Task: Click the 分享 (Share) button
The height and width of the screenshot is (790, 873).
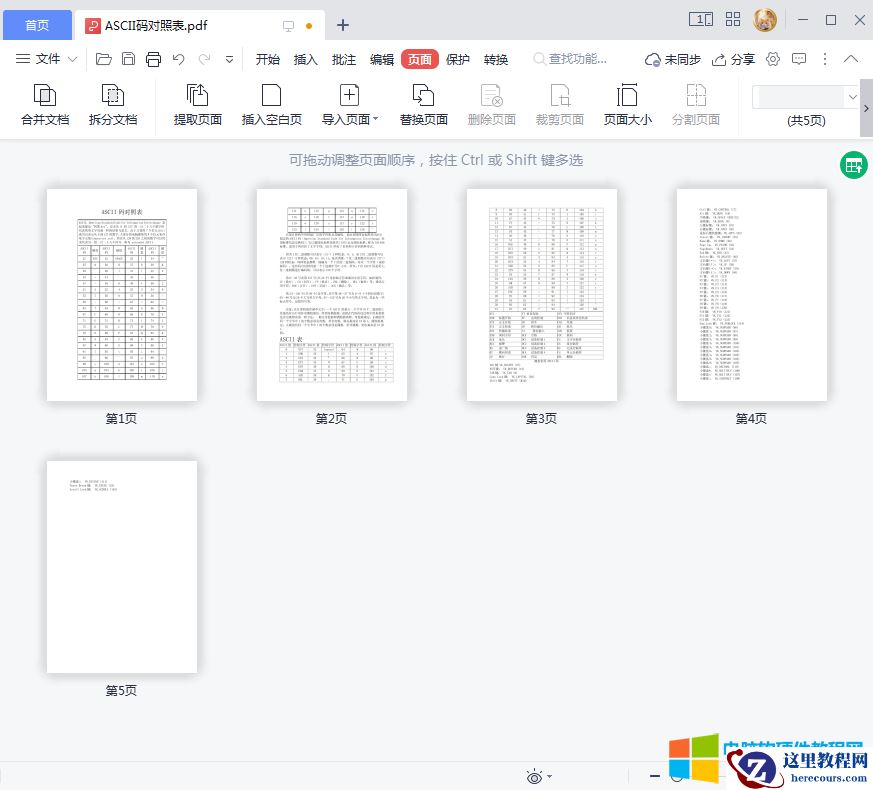Action: coord(733,59)
